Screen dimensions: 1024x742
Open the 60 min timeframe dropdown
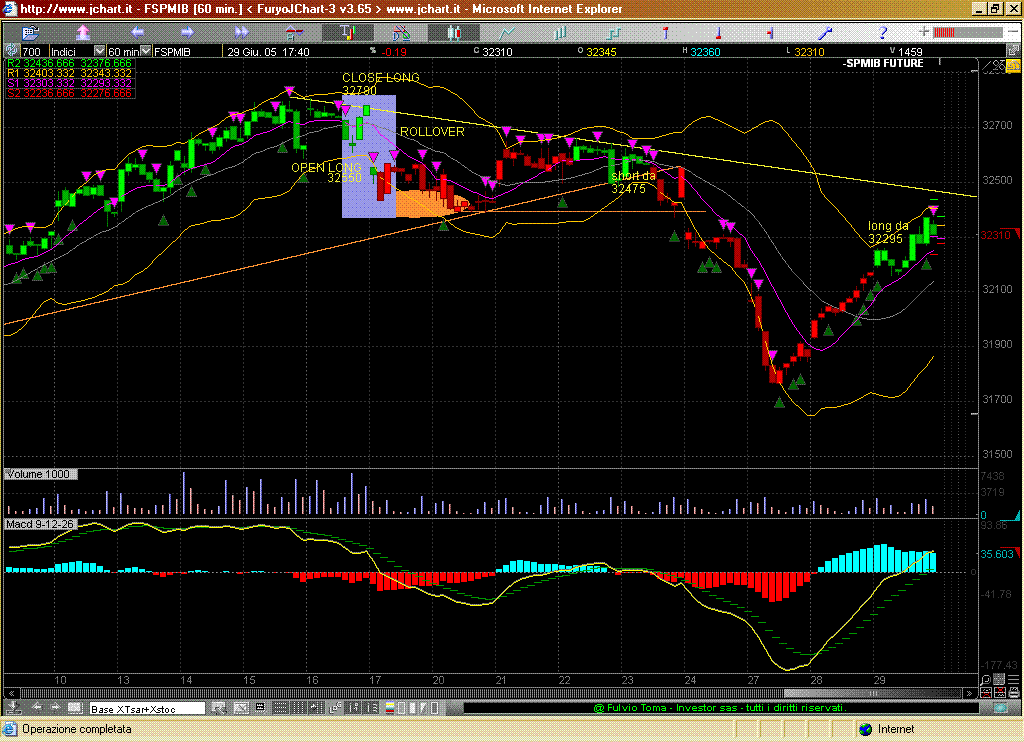(x=146, y=51)
